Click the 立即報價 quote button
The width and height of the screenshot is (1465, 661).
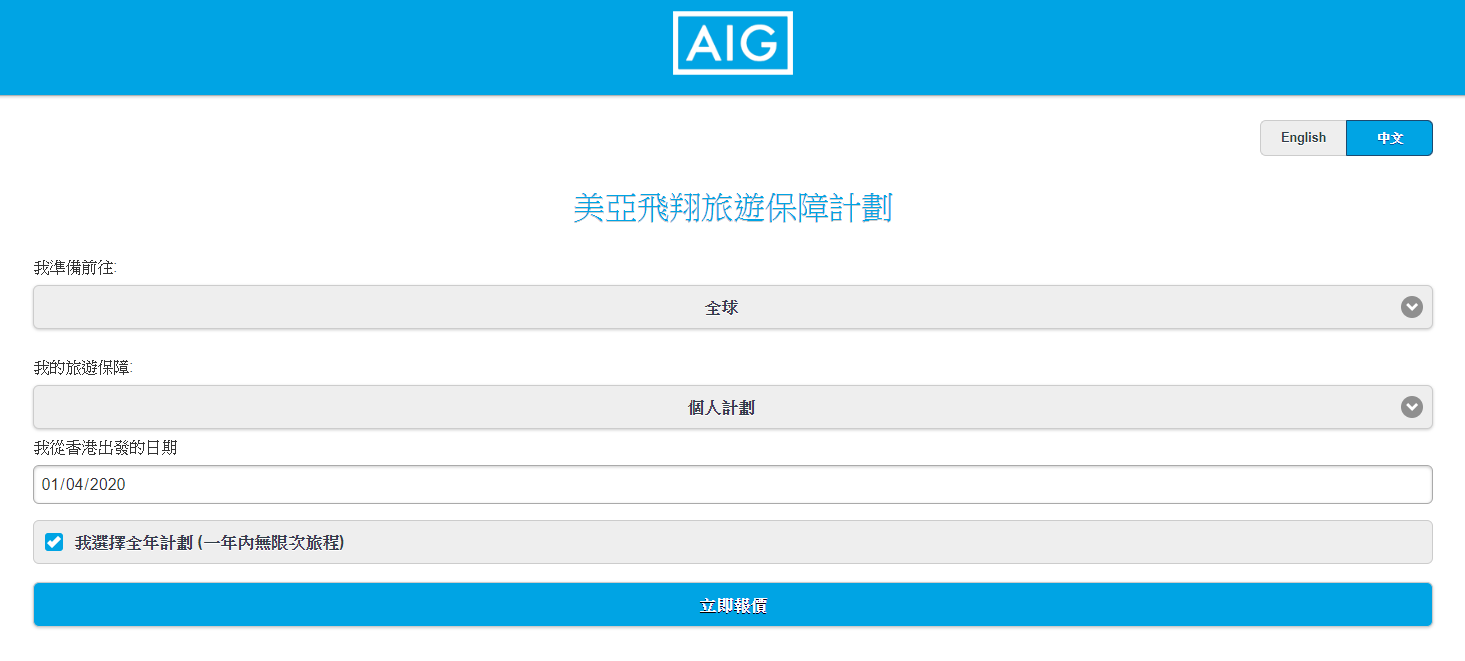tap(732, 604)
